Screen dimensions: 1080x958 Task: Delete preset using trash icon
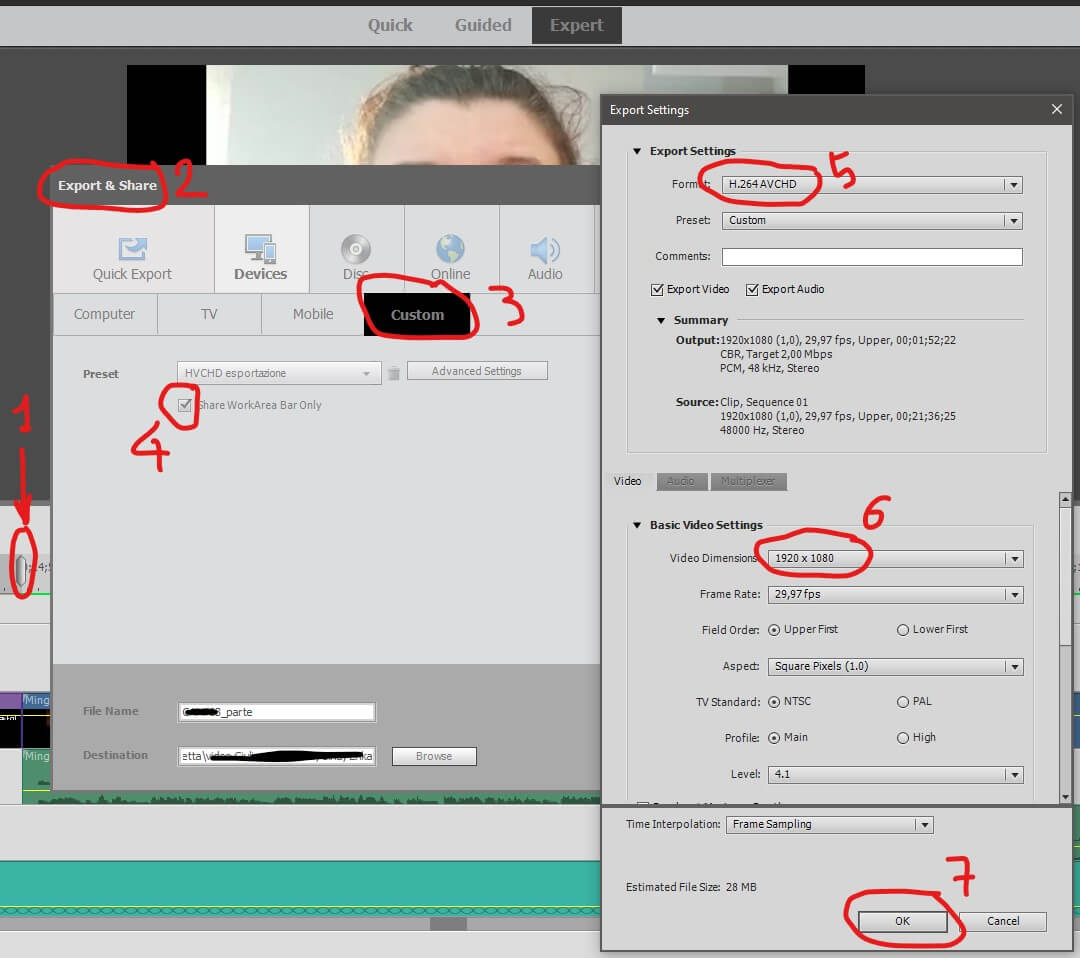point(394,373)
